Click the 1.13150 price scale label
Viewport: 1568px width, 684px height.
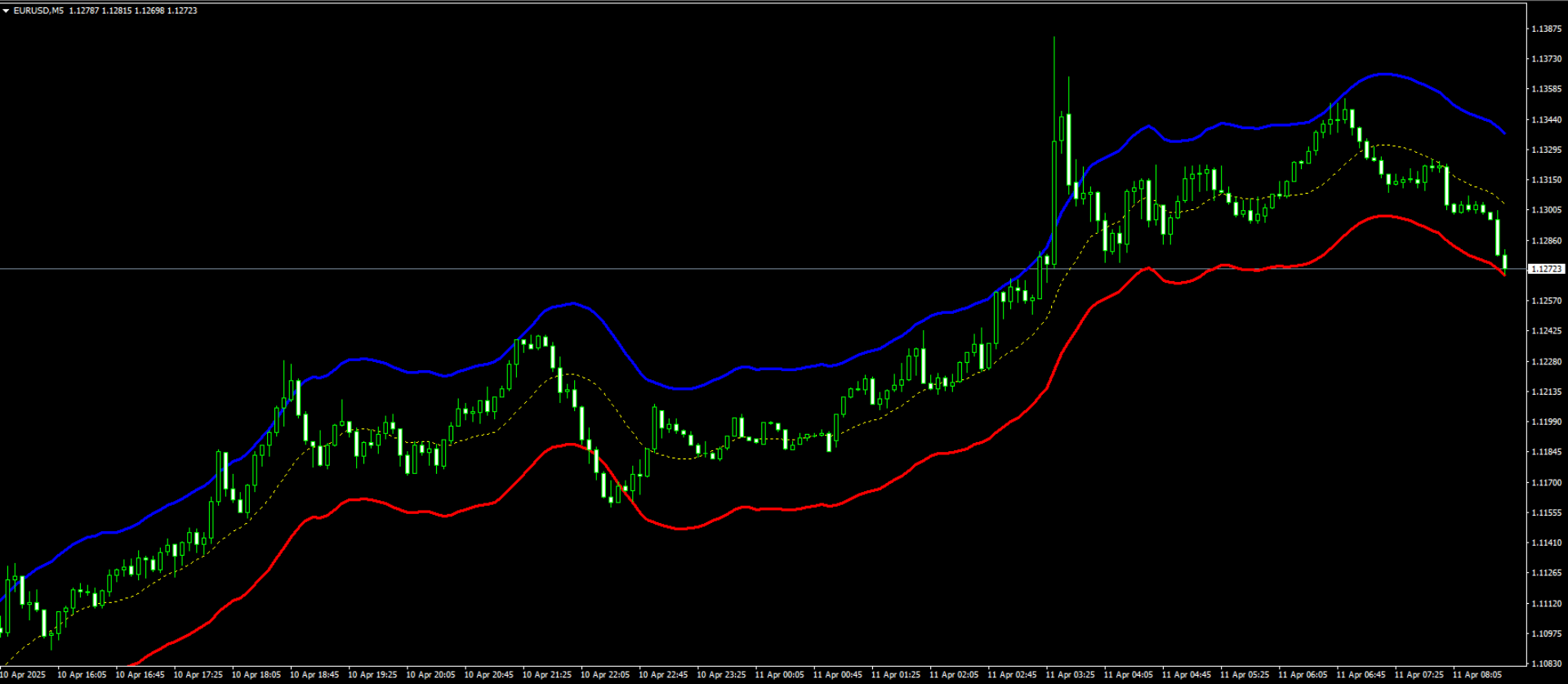click(x=1546, y=180)
